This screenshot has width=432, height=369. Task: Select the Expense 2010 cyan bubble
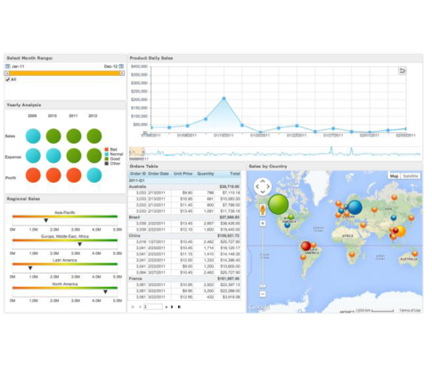point(53,156)
